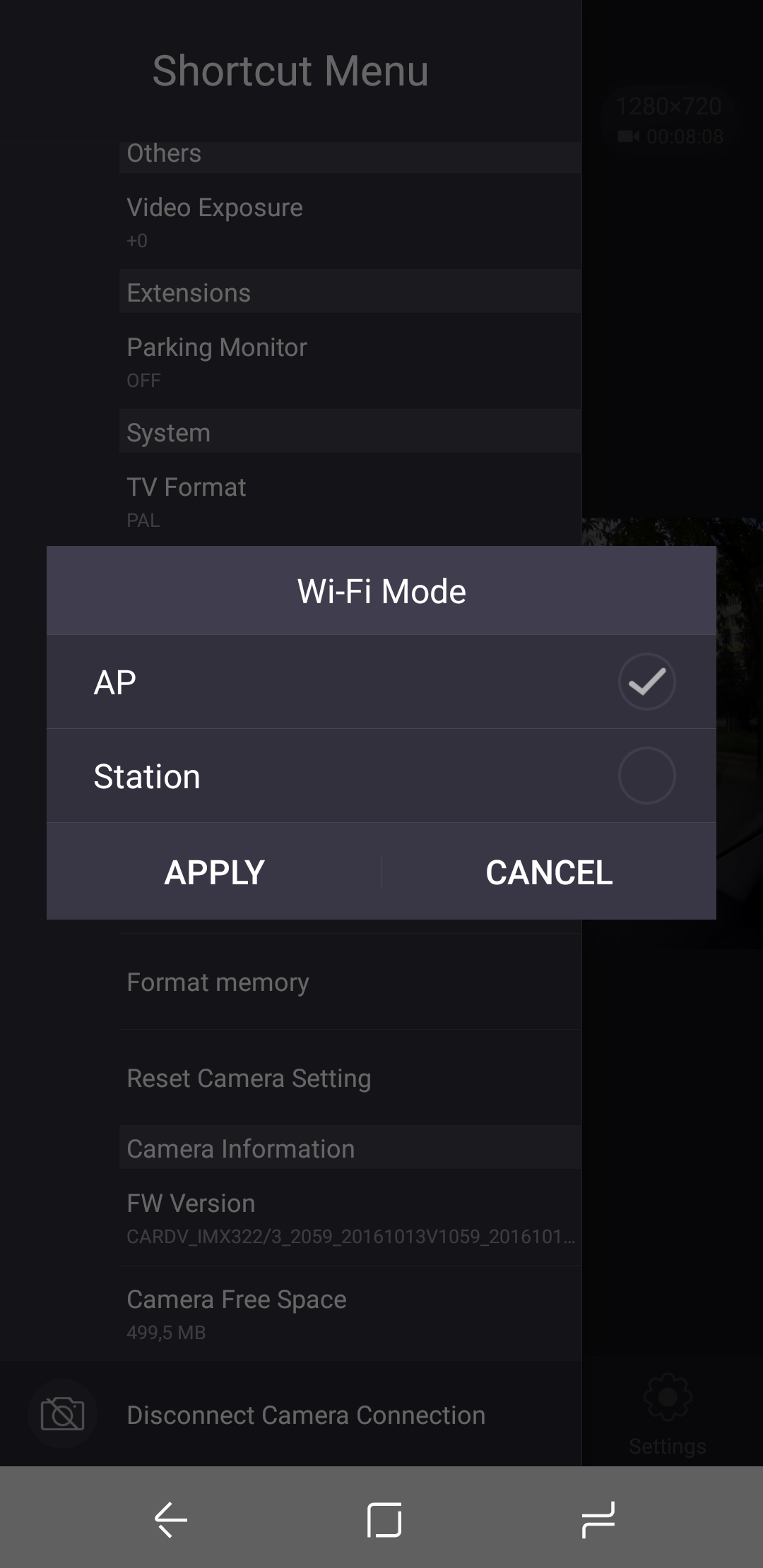Open the Settings gear icon
763x1568 pixels.
668,1397
